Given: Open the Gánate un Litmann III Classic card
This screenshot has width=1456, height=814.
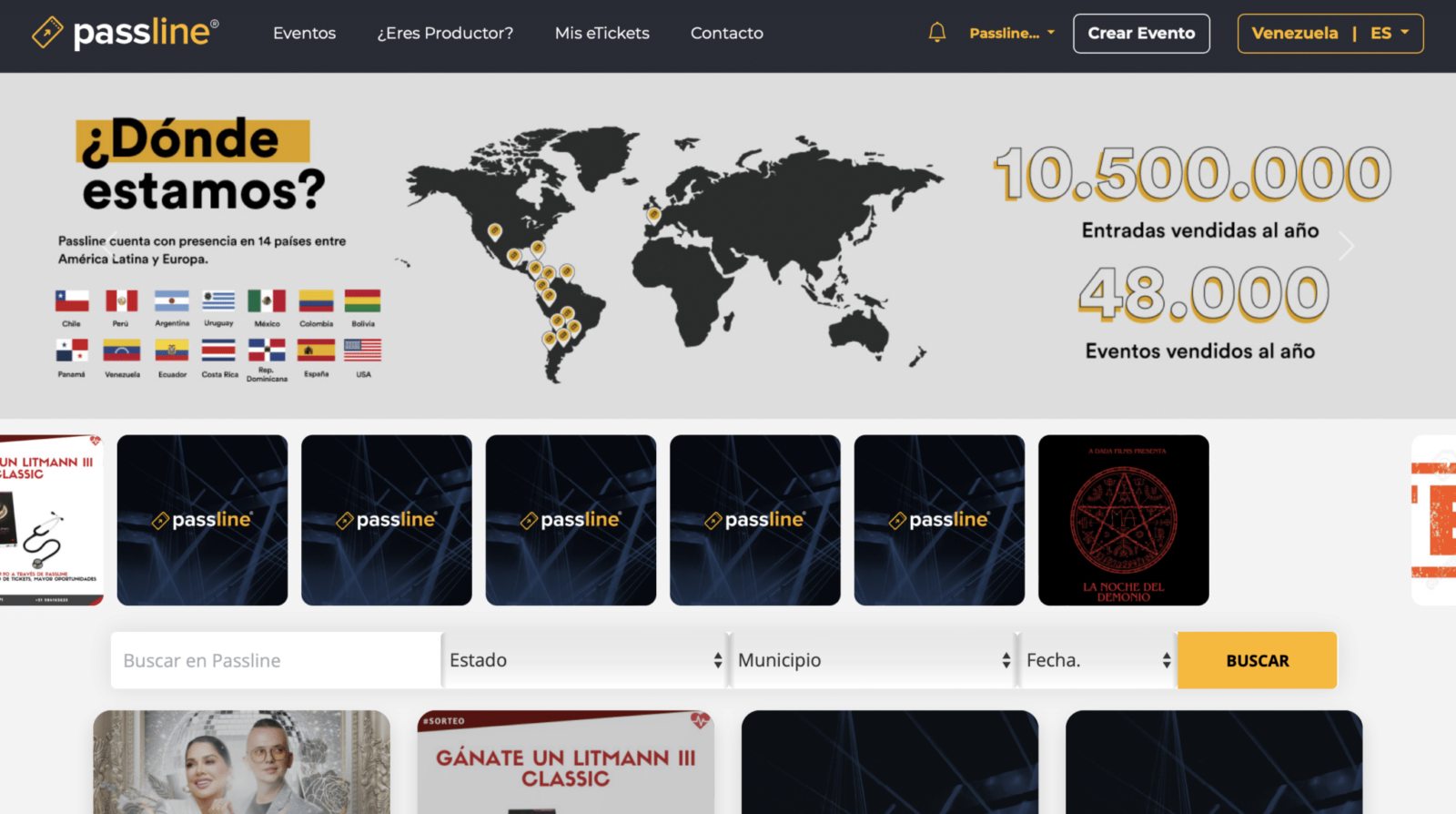Looking at the screenshot, I should click(565, 762).
